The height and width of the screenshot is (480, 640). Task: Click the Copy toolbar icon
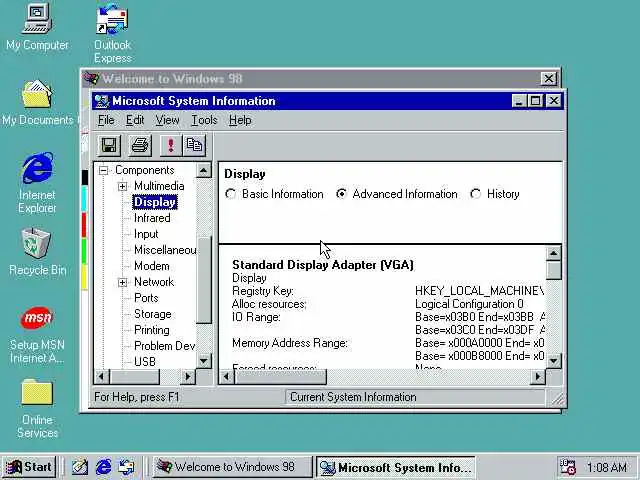(194, 145)
